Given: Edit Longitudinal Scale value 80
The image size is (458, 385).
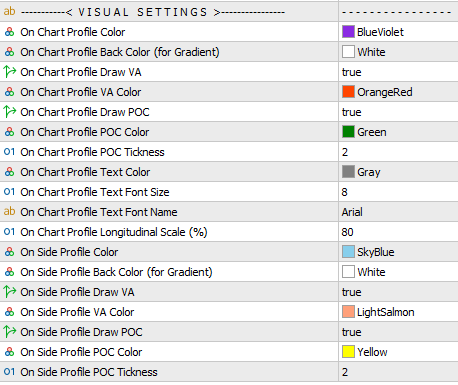Looking at the screenshot, I should pos(398,232).
